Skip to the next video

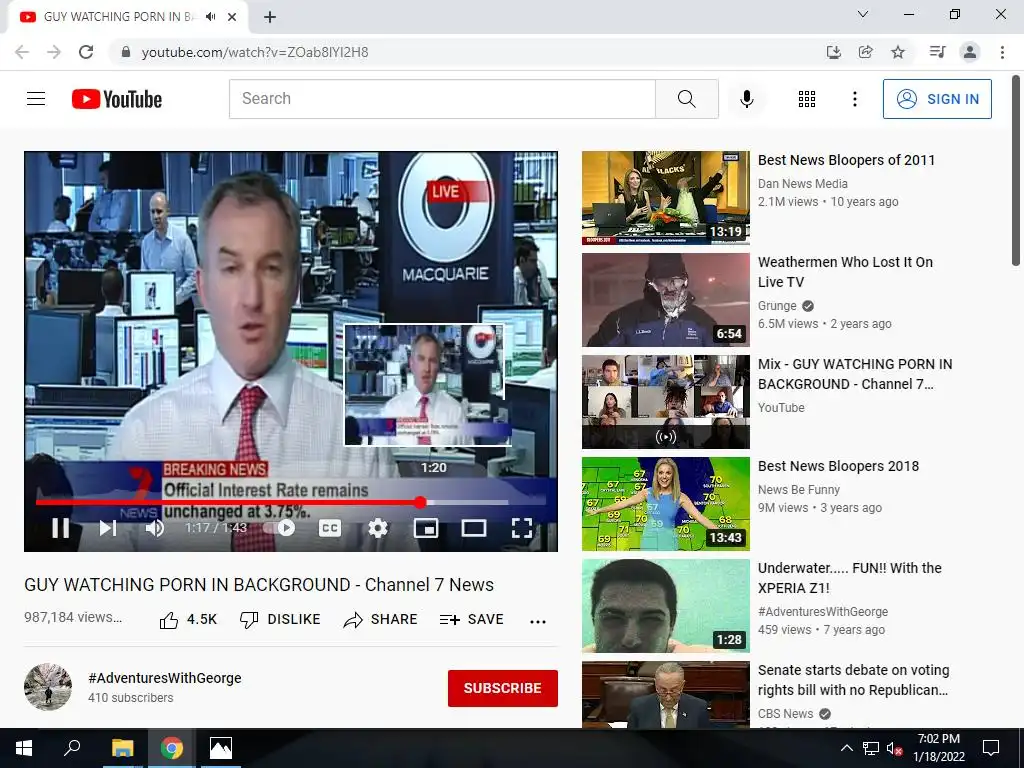point(108,528)
